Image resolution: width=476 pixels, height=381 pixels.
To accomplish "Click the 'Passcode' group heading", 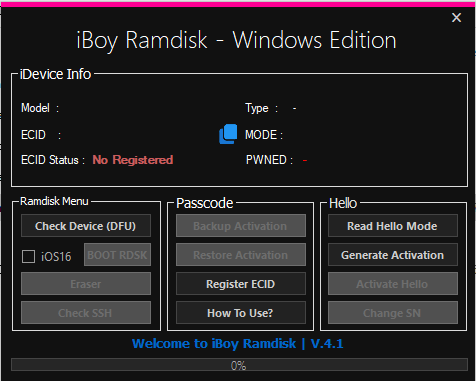I will tap(204, 203).
